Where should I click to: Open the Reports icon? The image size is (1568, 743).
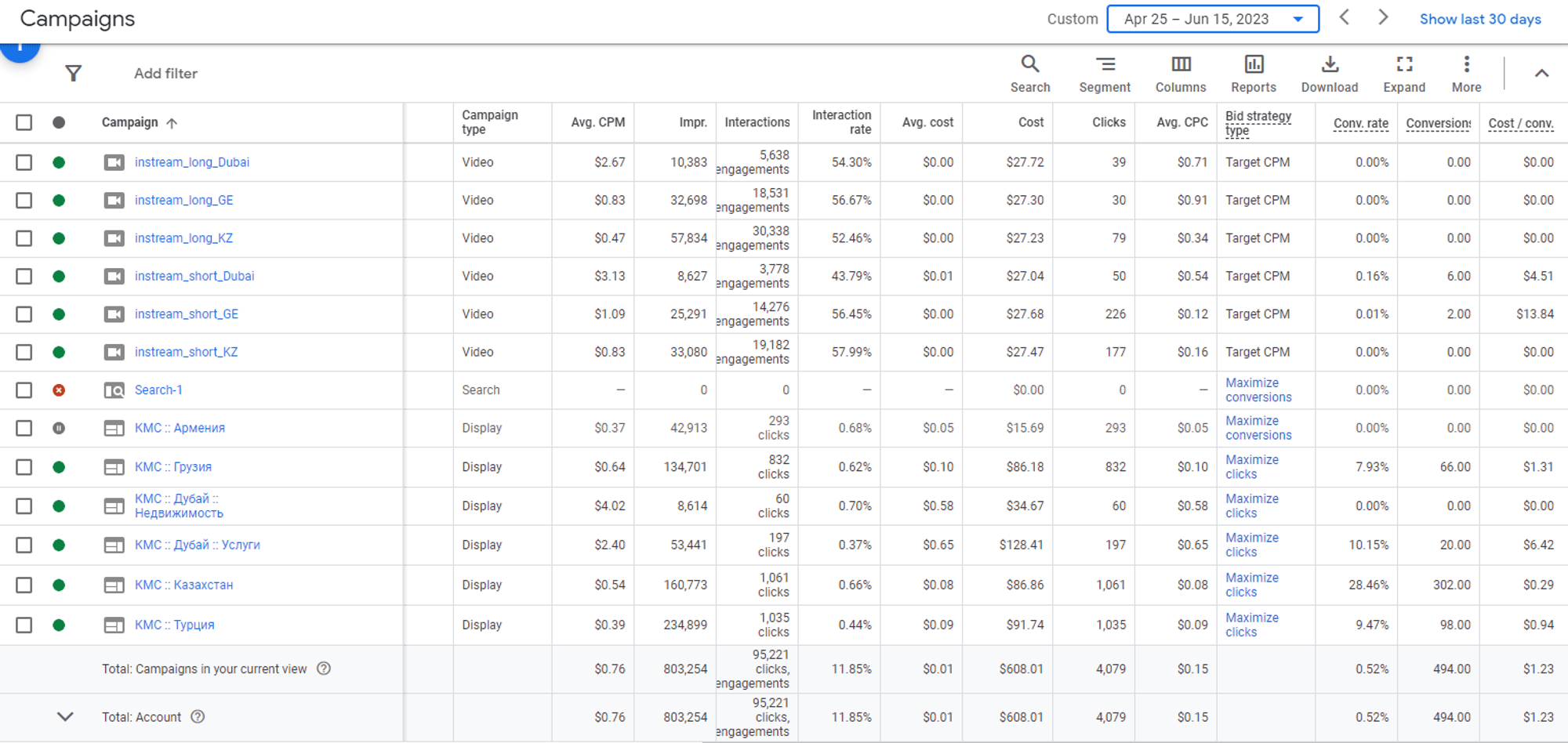click(1253, 65)
